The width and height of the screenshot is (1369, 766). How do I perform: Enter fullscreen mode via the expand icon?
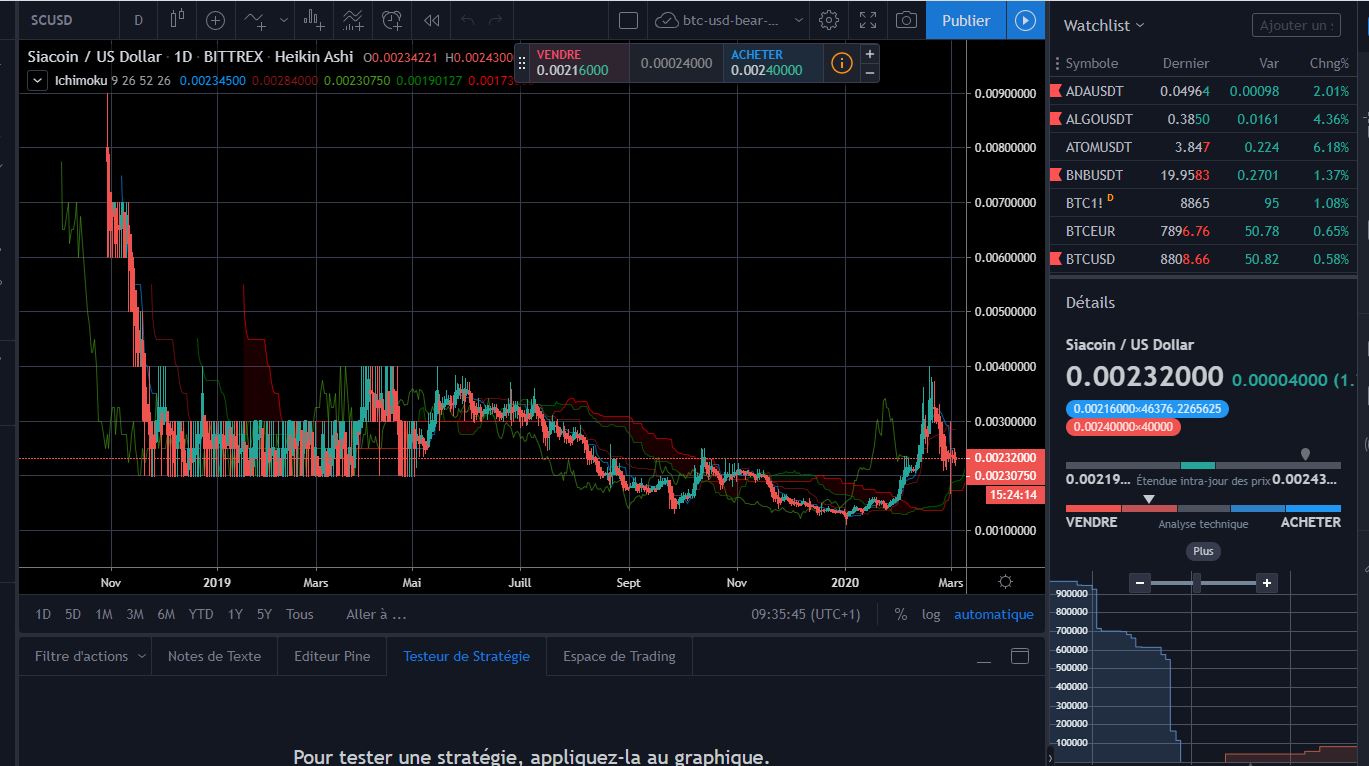pyautogui.click(x=867, y=20)
